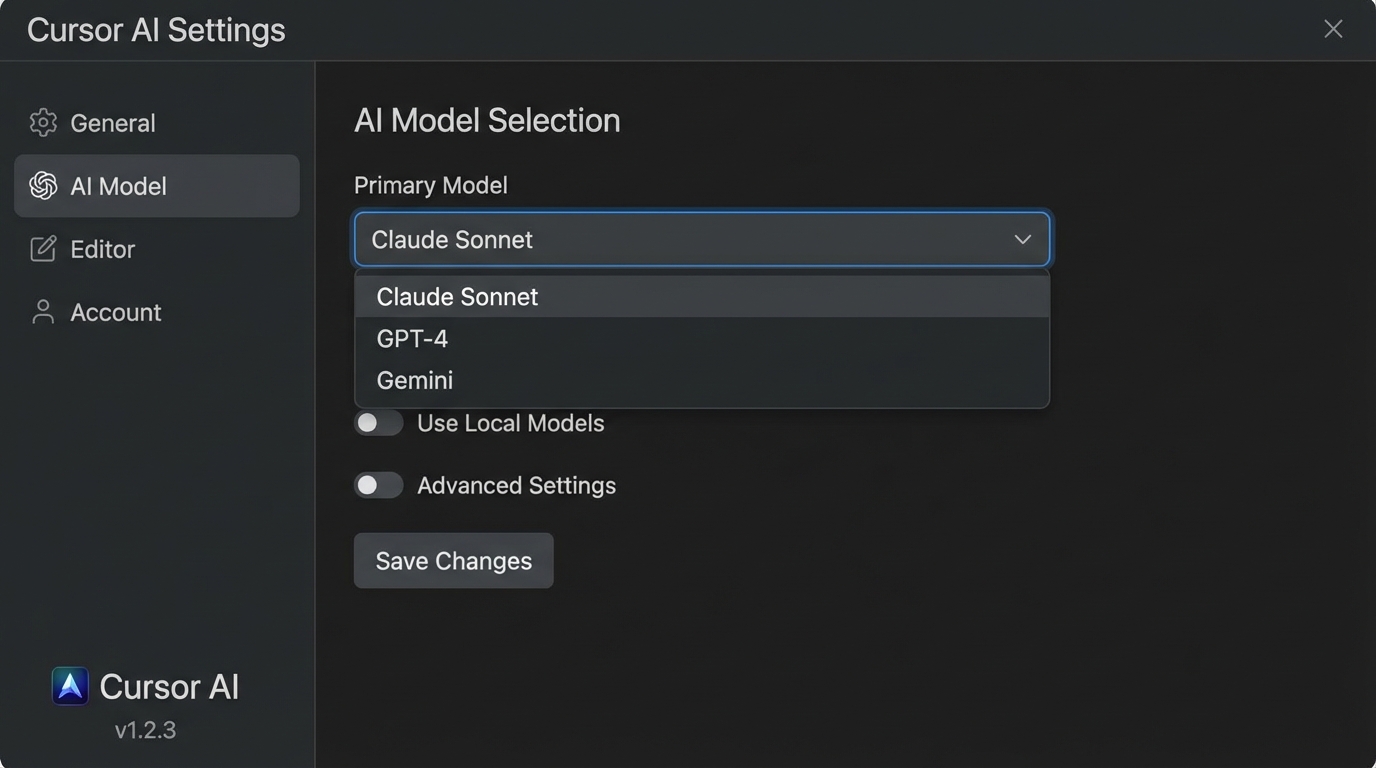
Task: Open the Primary Model dropdown
Action: [701, 239]
